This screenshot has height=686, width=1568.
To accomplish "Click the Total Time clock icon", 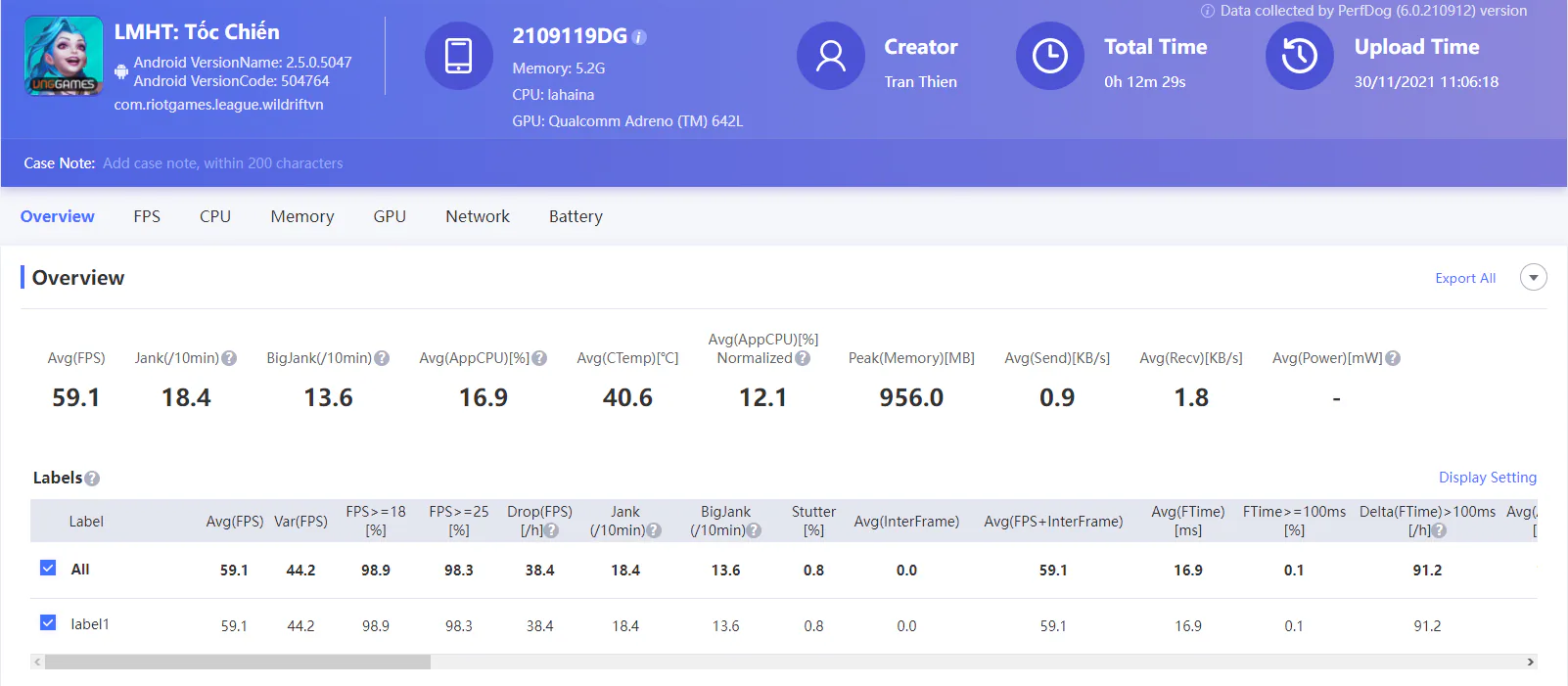I will 1050,56.
